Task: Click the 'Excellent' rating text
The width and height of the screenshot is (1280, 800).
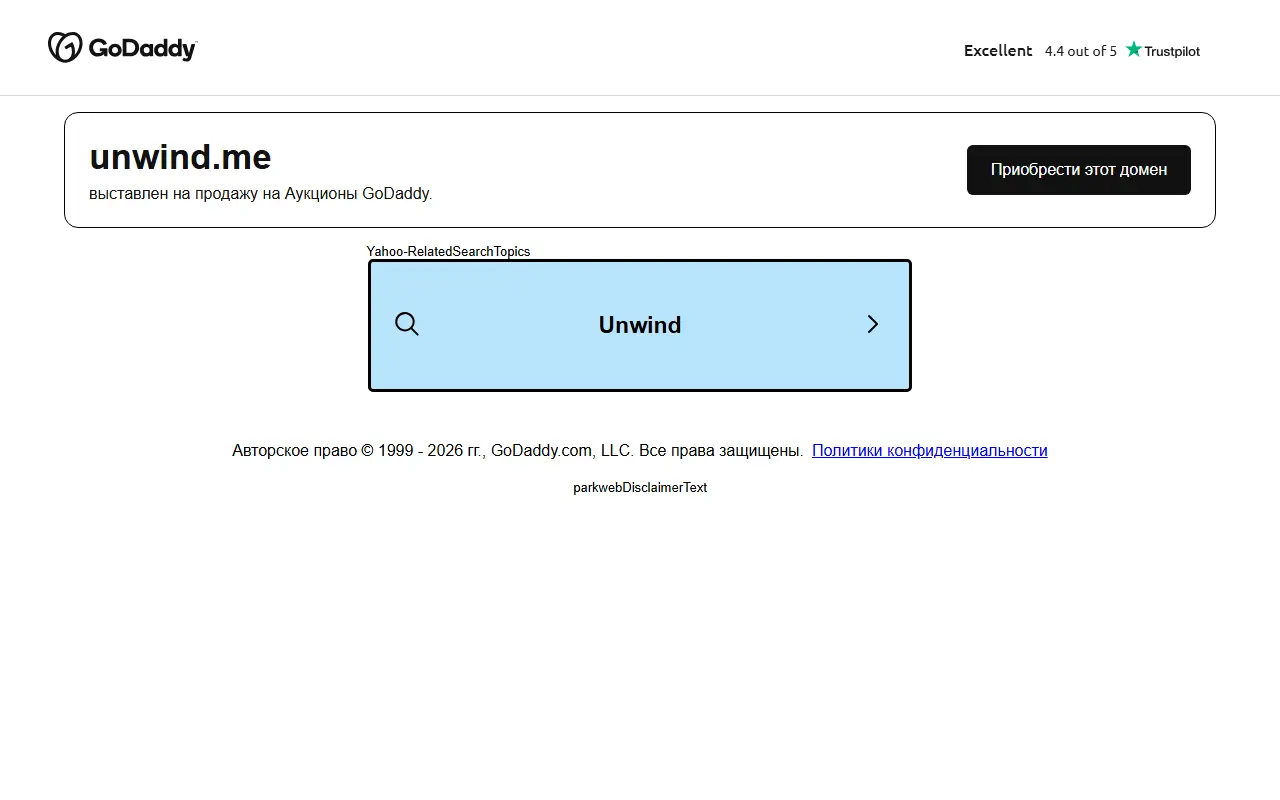Action: [x=998, y=50]
